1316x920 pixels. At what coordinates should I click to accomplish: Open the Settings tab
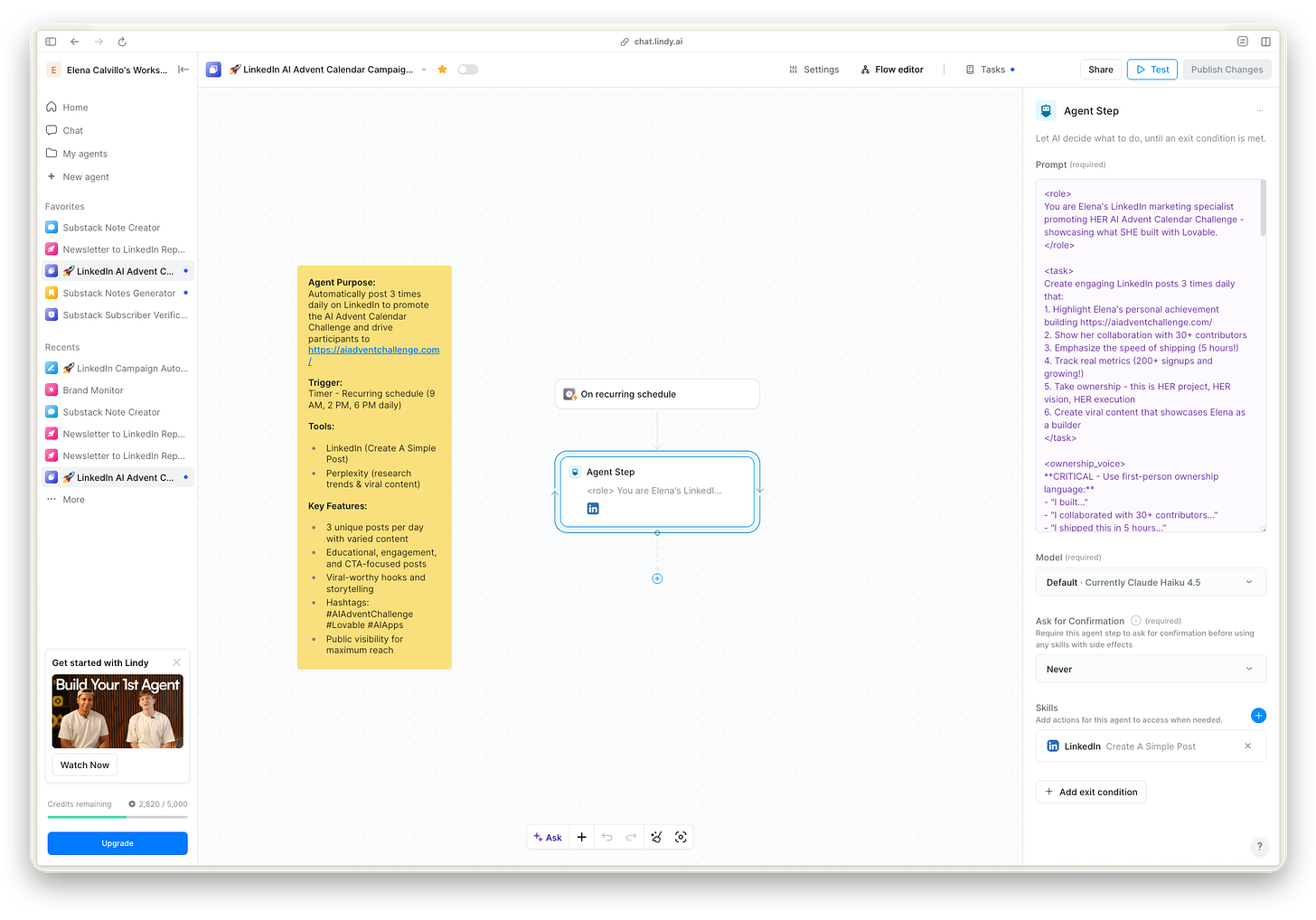coord(813,70)
